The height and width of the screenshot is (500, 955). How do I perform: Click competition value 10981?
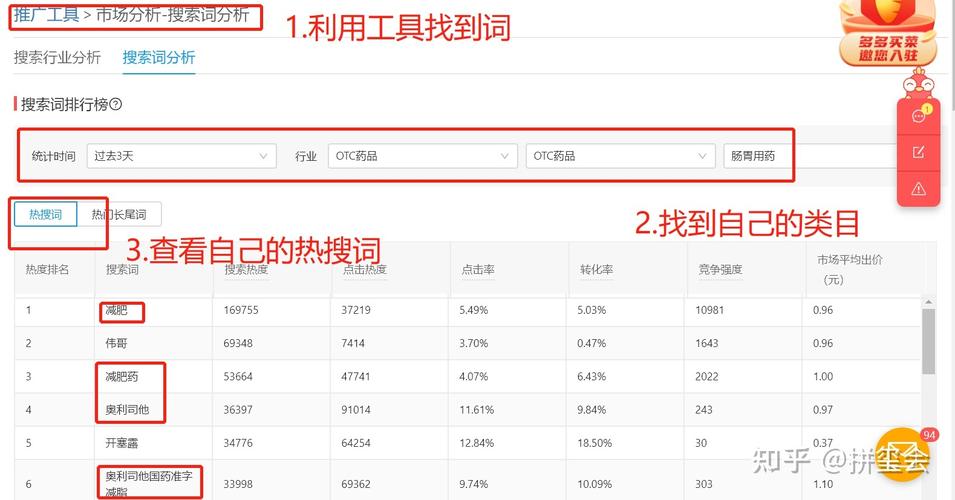pos(710,310)
